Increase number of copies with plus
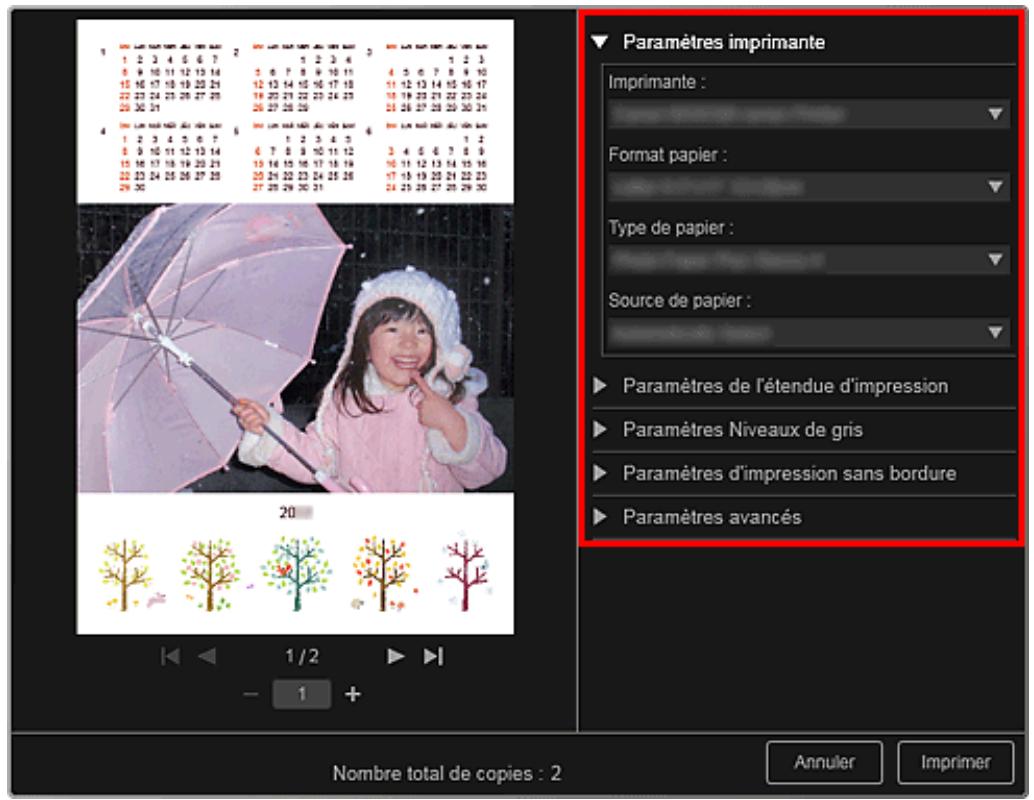Viewport: 1034px width, 800px height. click(350, 694)
